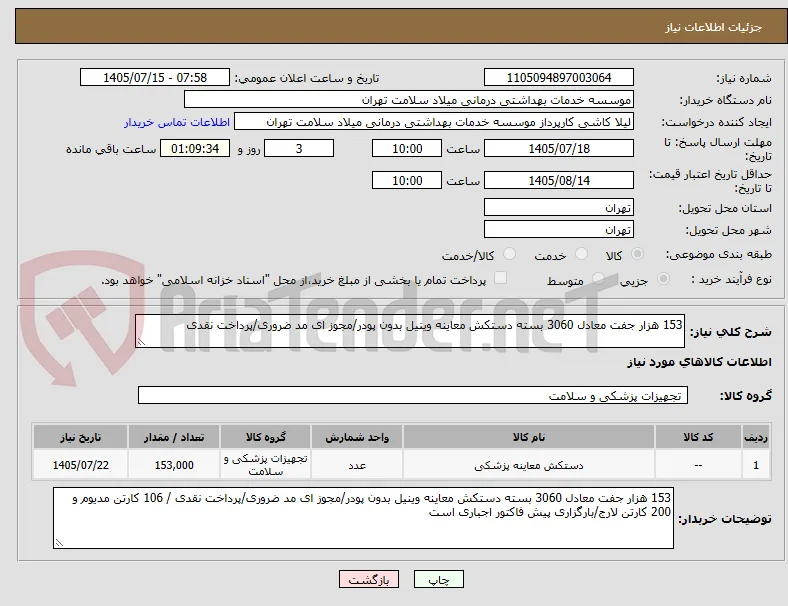Screen dimensions: 788x606
Task: Open اطلاعات تماس خریدار link
Action: tap(177, 123)
